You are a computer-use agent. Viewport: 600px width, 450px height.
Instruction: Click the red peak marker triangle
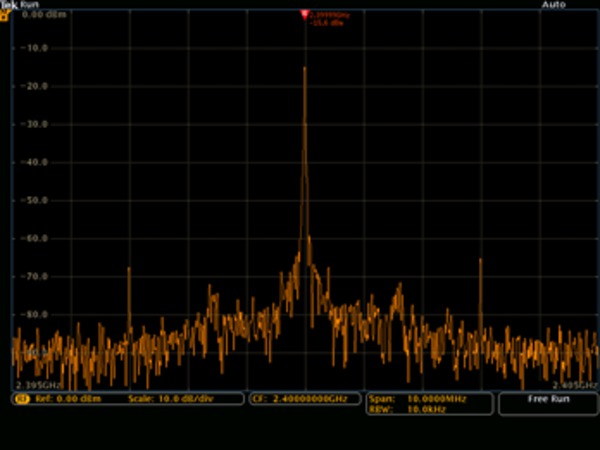pos(305,14)
